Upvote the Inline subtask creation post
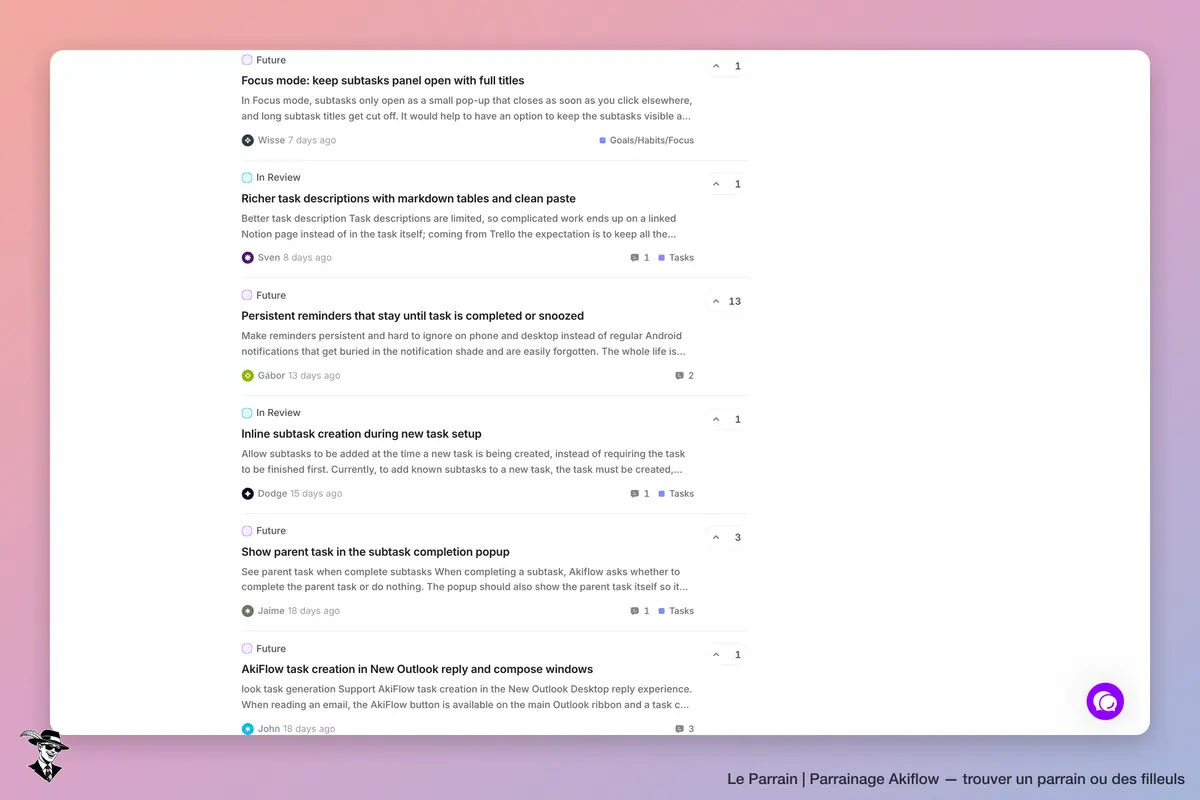 [x=727, y=419]
